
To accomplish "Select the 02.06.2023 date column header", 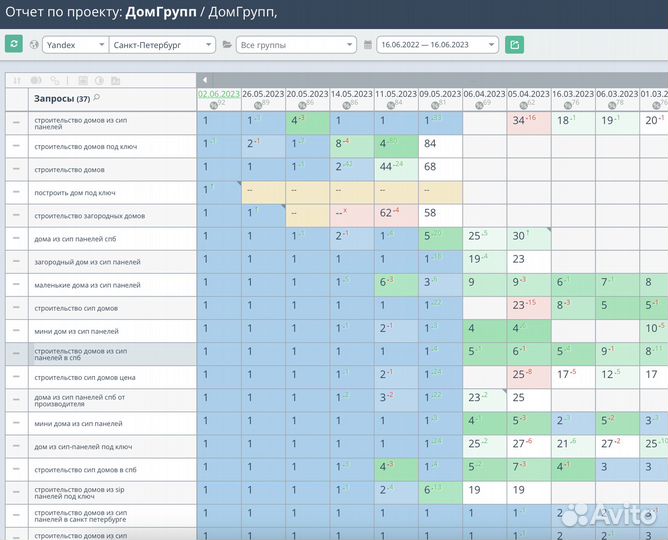I will coord(219,93).
